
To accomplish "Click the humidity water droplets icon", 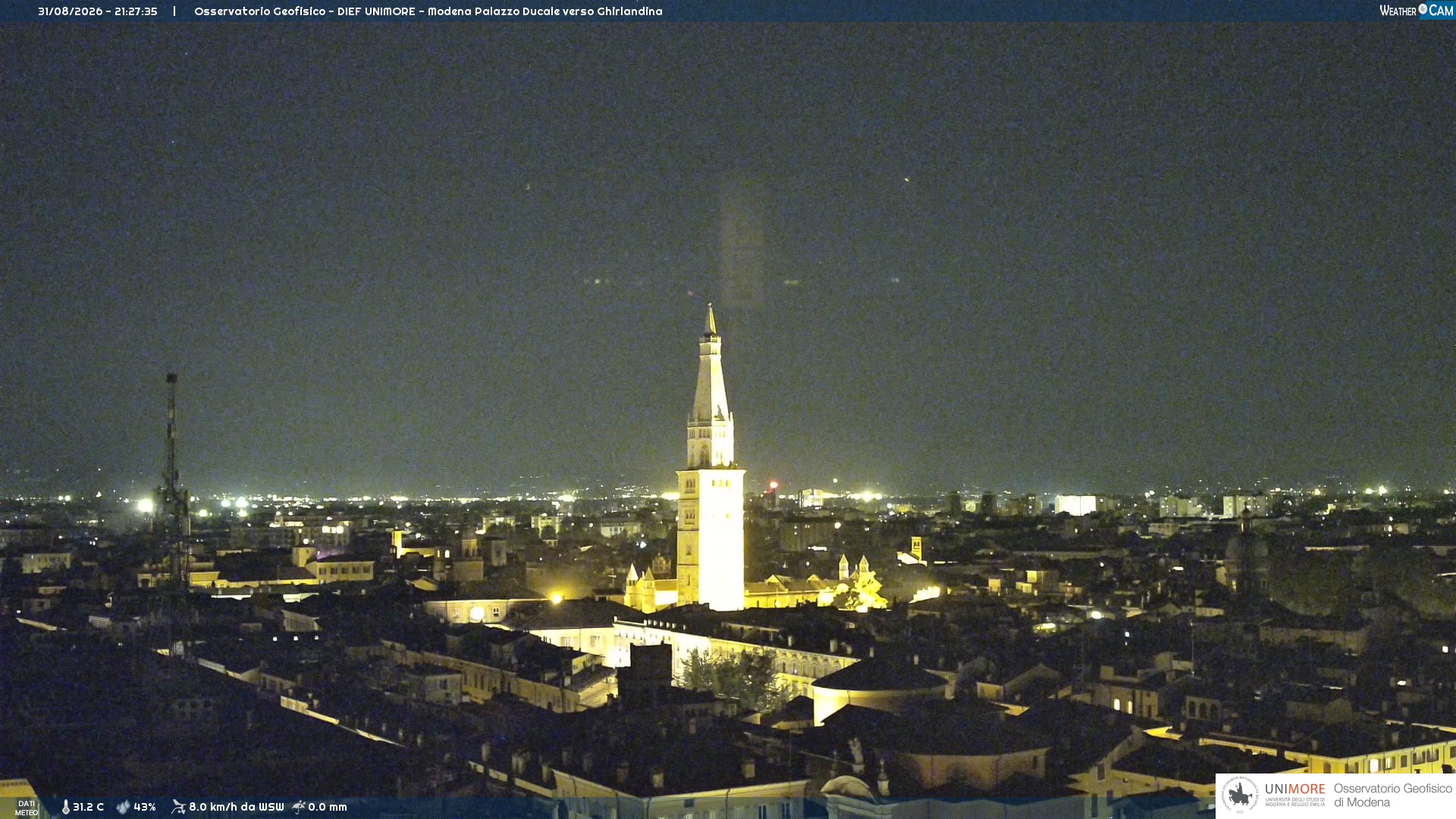I will [x=124, y=807].
